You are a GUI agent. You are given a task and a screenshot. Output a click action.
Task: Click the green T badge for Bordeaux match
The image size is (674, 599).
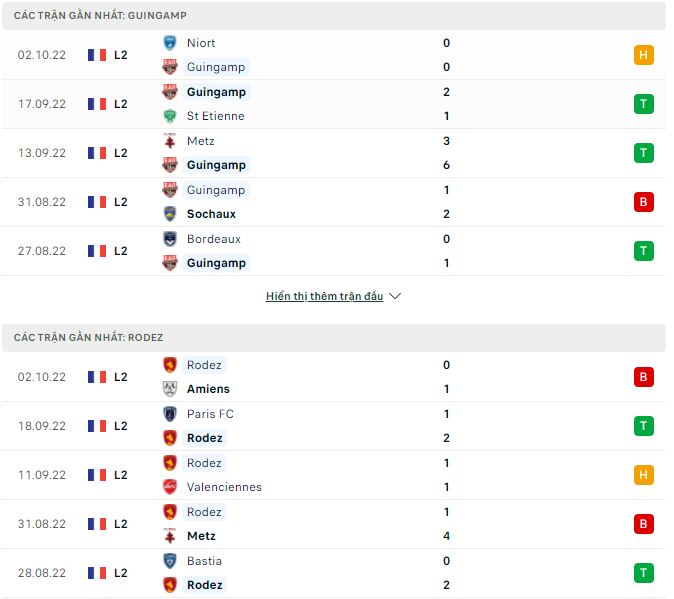(x=644, y=251)
